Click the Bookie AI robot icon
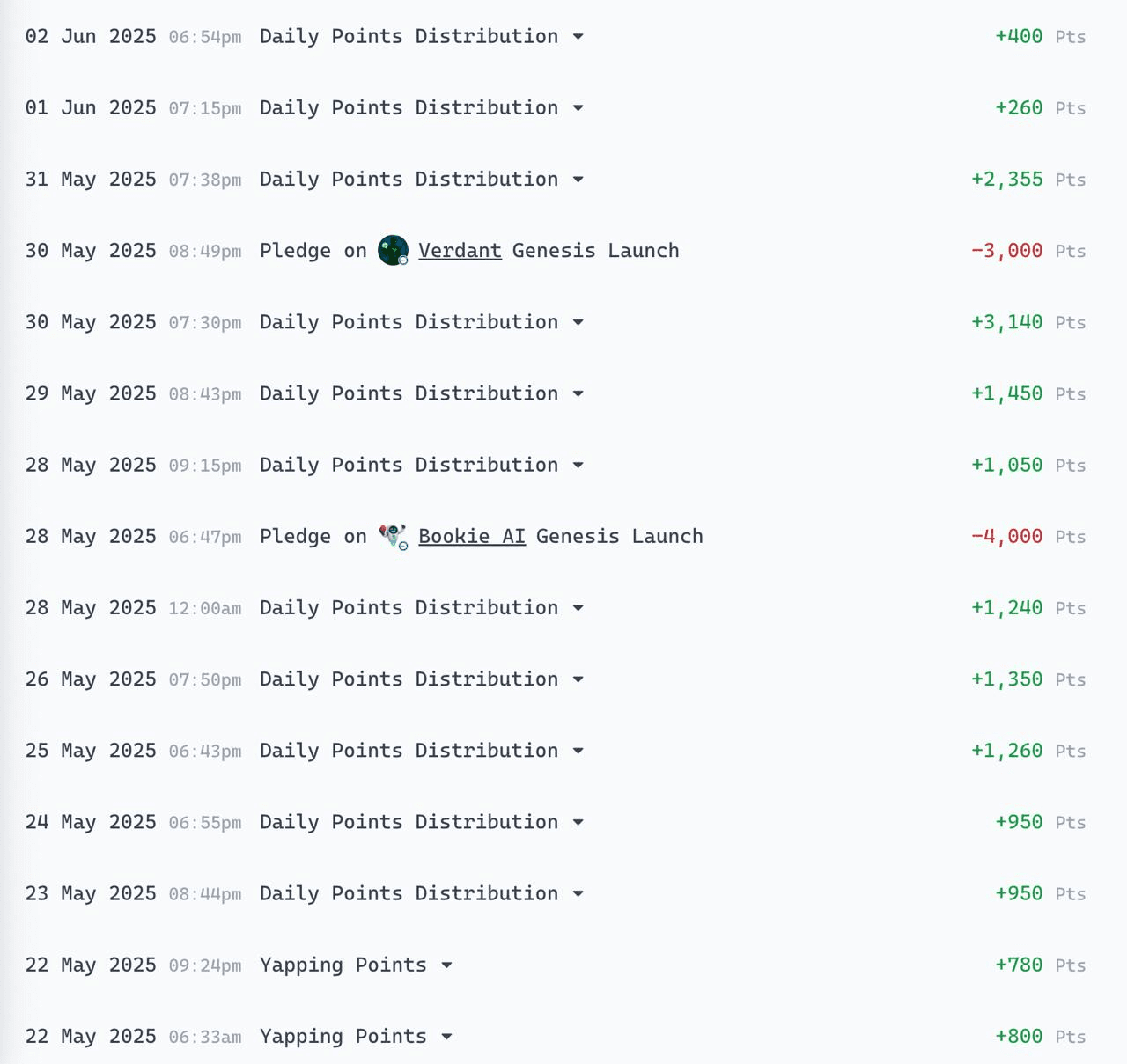Viewport: 1127px width, 1064px height. coord(393,536)
